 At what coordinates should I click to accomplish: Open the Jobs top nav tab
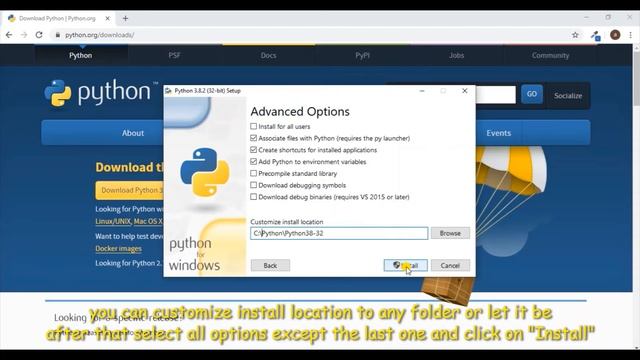tap(456, 56)
